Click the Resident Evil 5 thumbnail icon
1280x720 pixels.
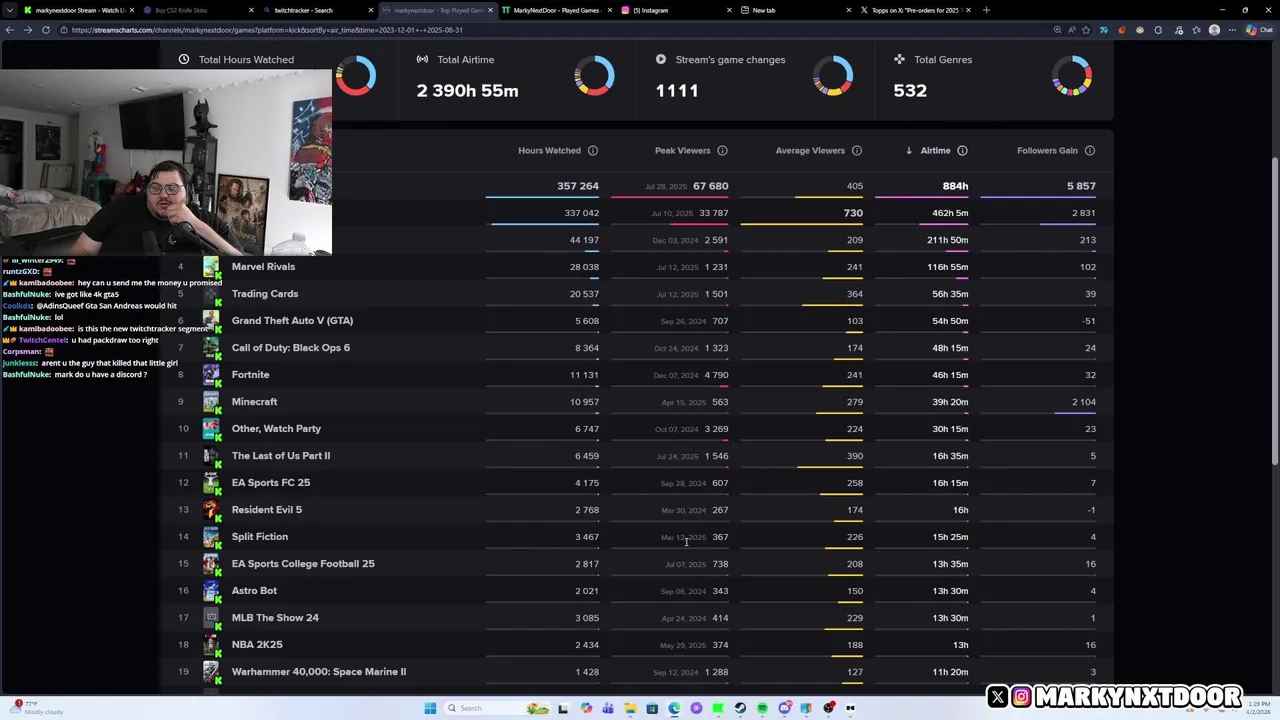coord(211,510)
